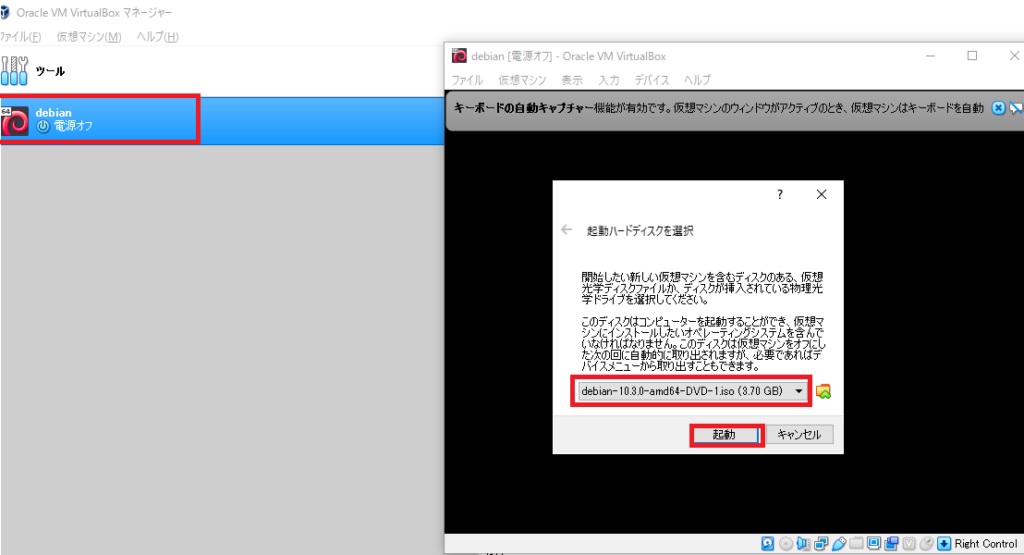Open ヘルプ(H) menu in the Manager window
Screen dimensions: 1024x555
157,37
